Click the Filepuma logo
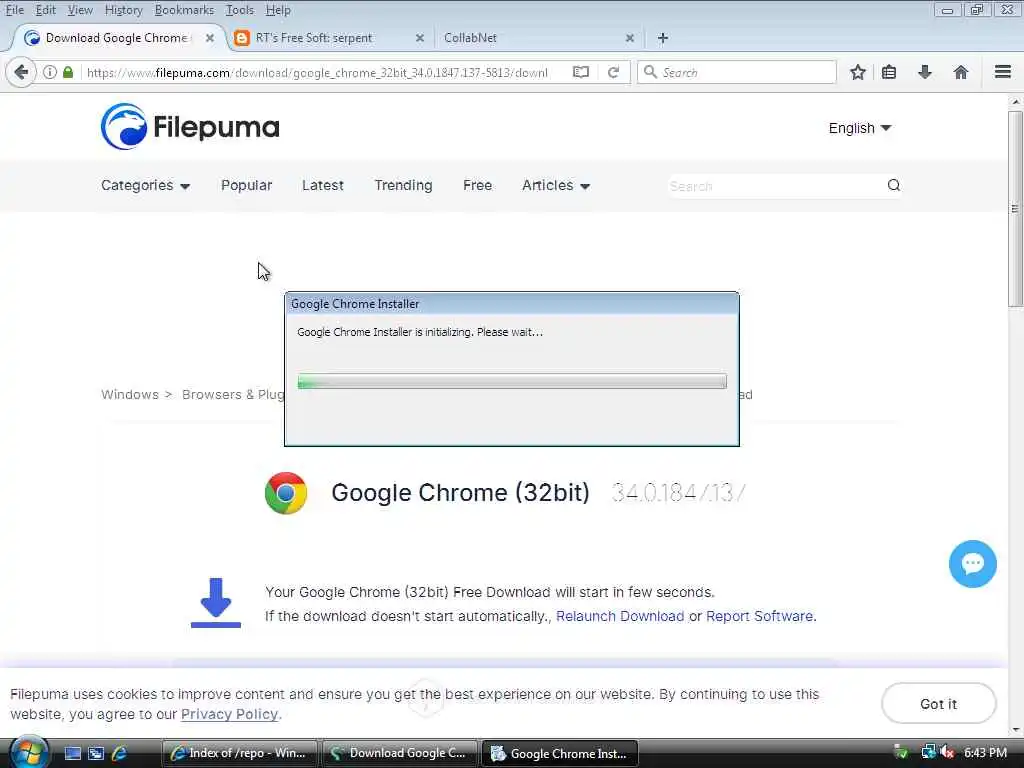The image size is (1024, 768). (x=190, y=127)
